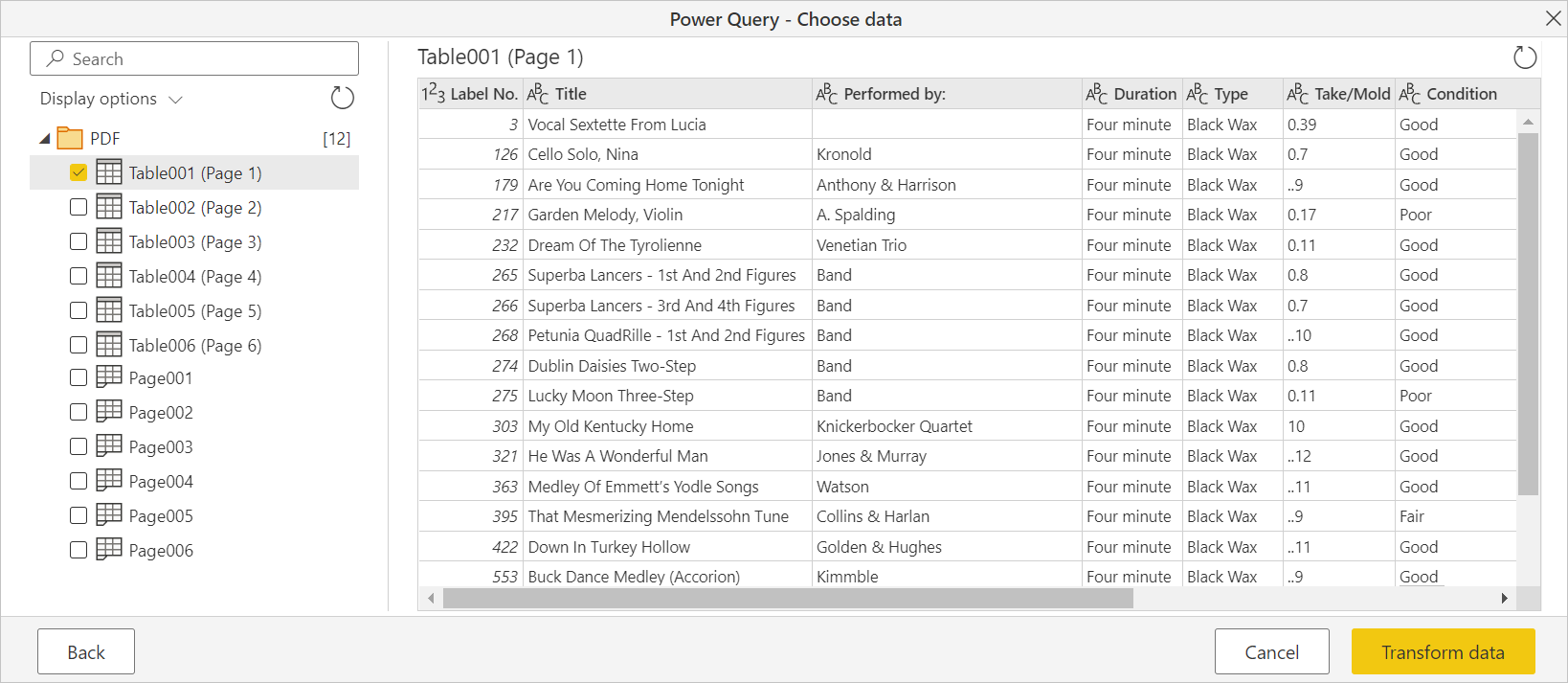Click the 'Buck Dance Medley (Accorion)' cell
1568x683 pixels.
(x=666, y=577)
